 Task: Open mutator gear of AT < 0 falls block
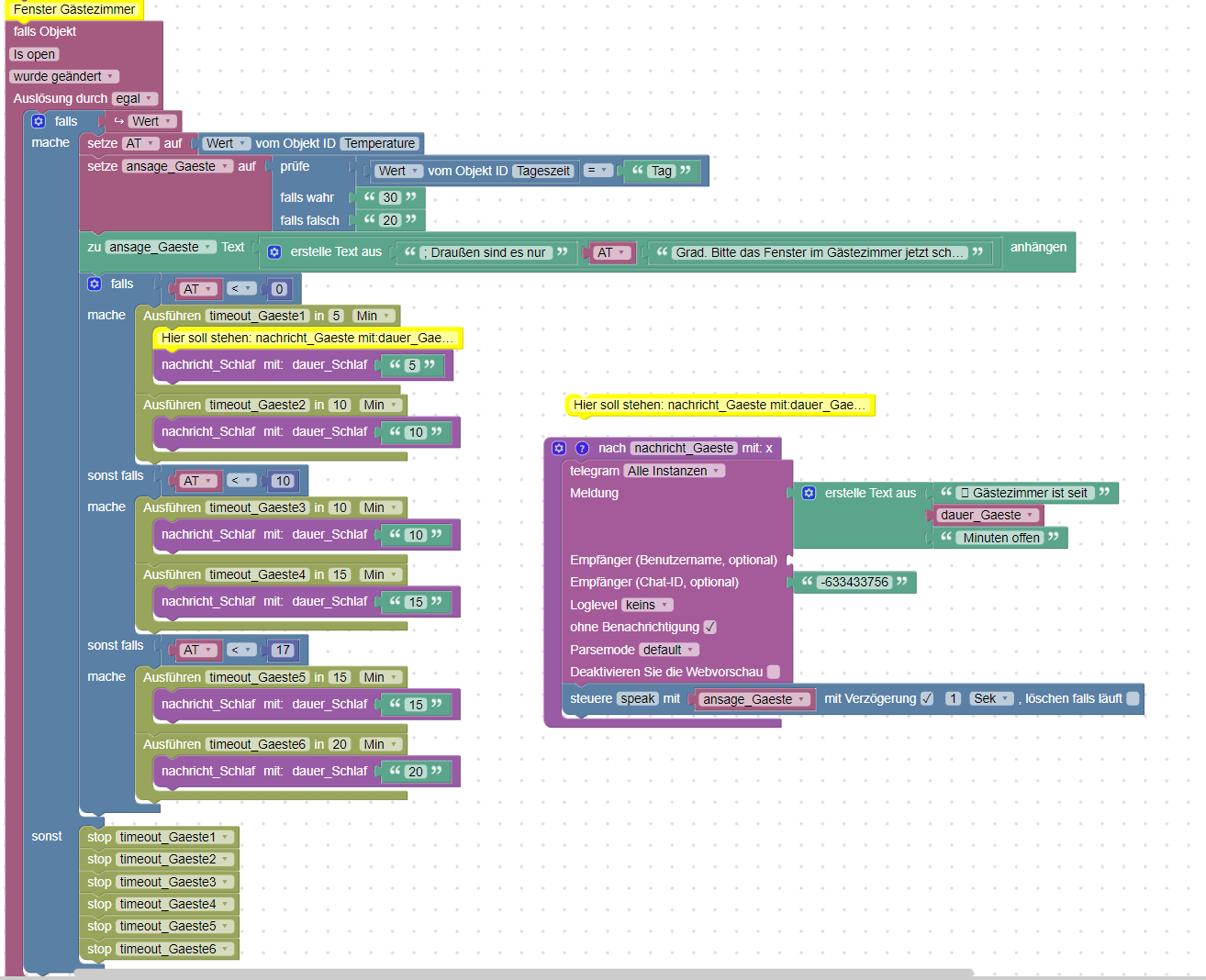coord(95,284)
